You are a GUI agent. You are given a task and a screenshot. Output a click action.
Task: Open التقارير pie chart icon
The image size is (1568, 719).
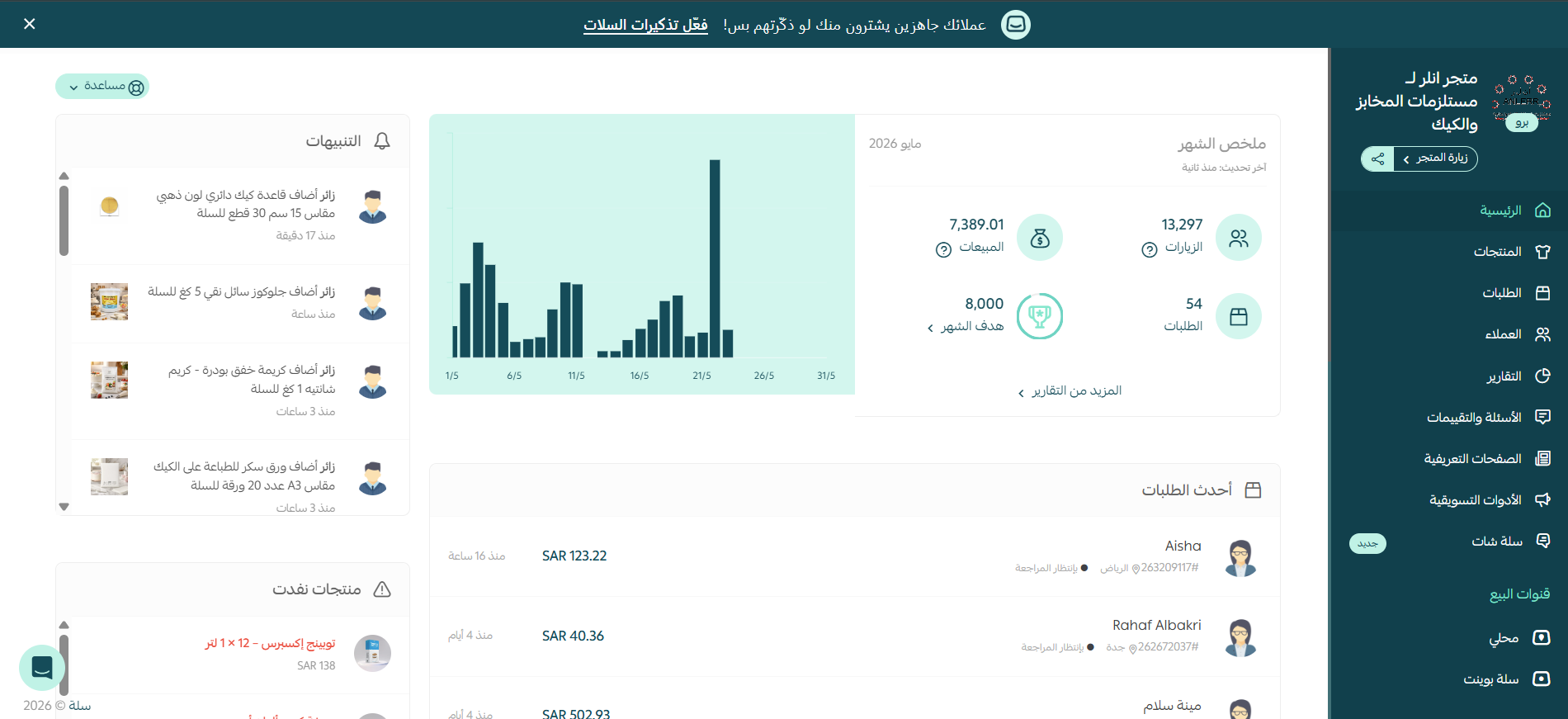(x=1542, y=376)
